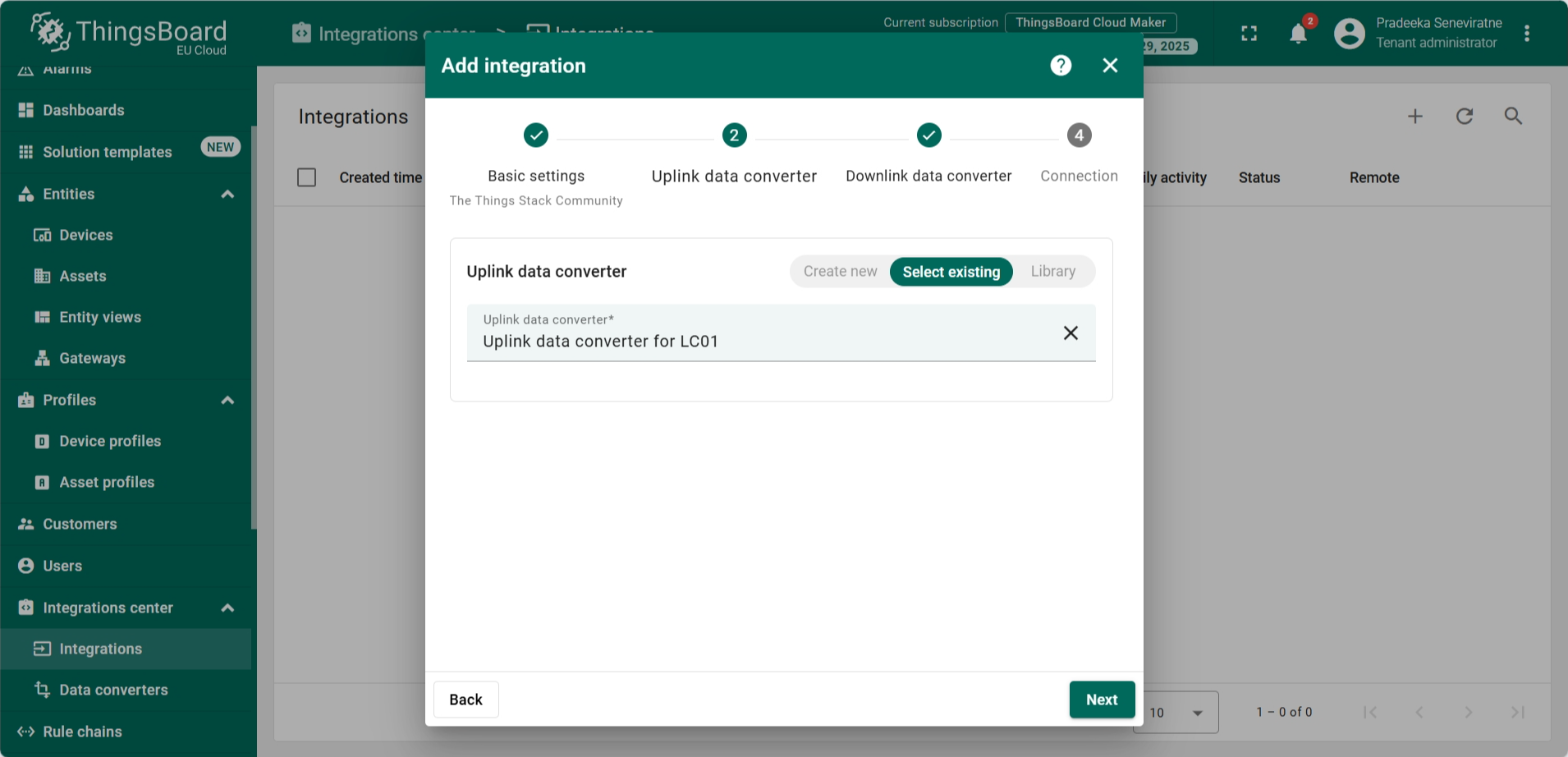The height and width of the screenshot is (757, 1568).
Task: Click the Users icon in sidebar
Action: pos(26,566)
